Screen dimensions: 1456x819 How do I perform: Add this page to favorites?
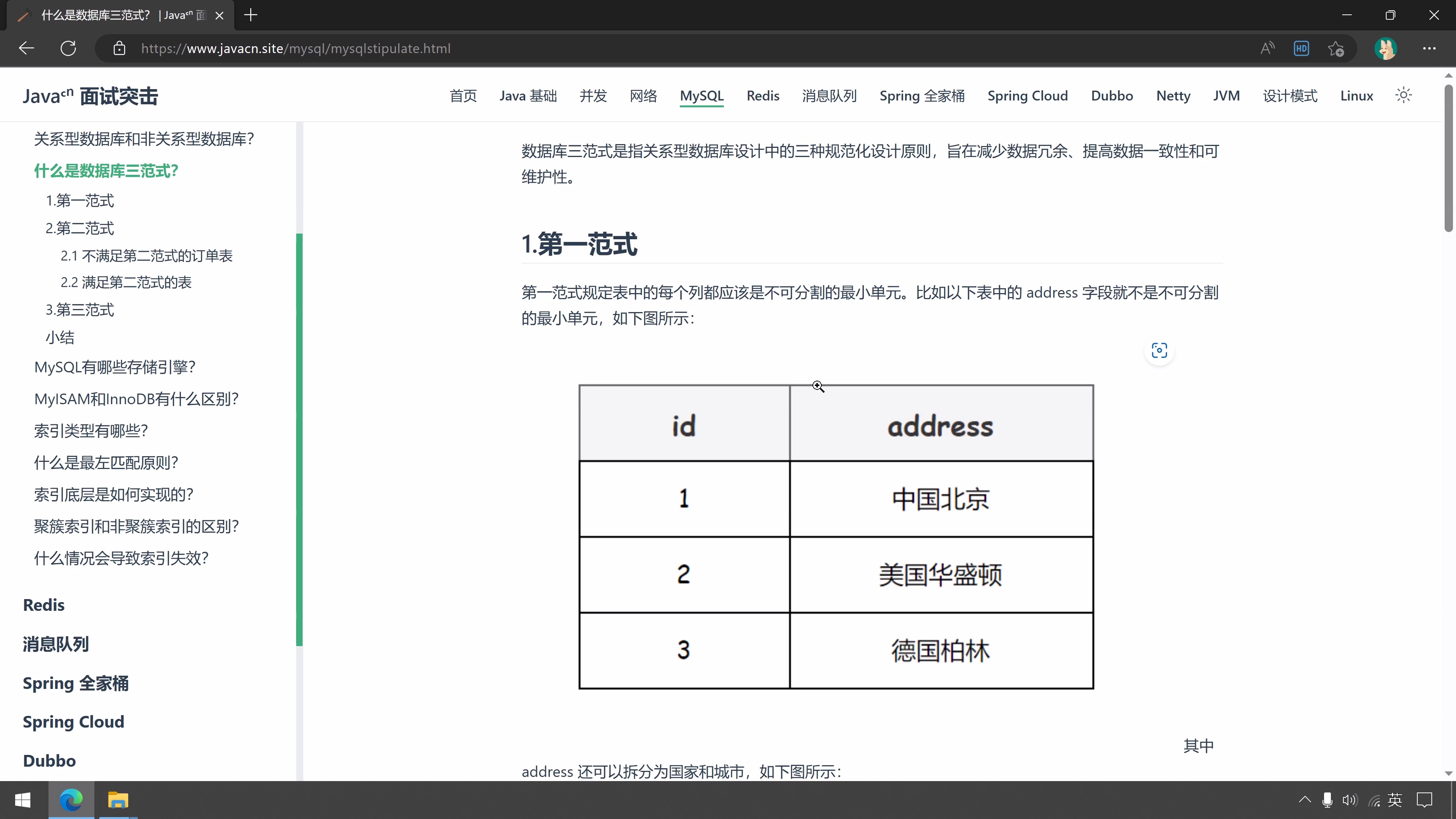coord(1336,49)
